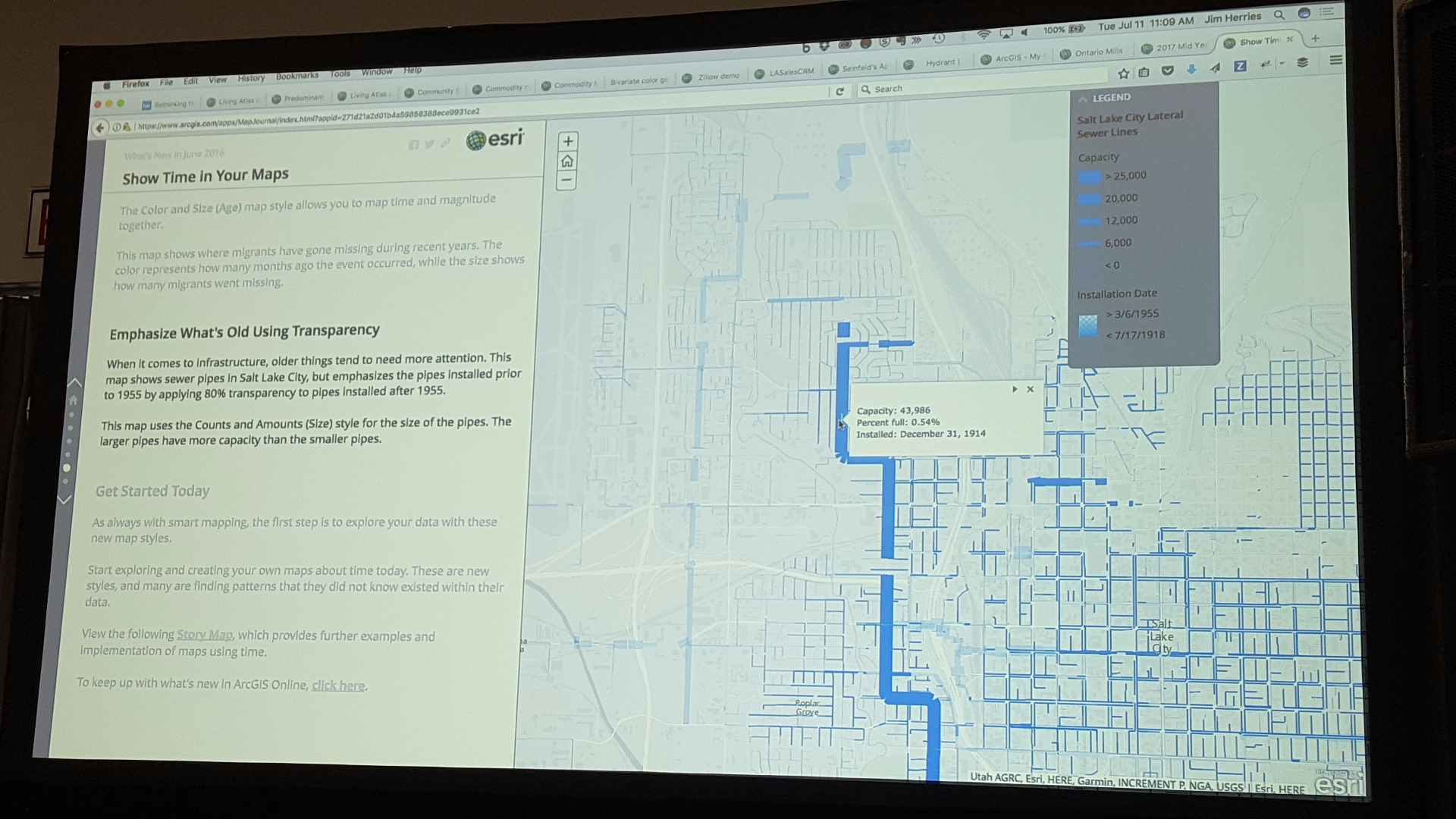Image resolution: width=1456 pixels, height=819 pixels.
Task: Click the esri logo in the side panel
Action: pos(496,140)
